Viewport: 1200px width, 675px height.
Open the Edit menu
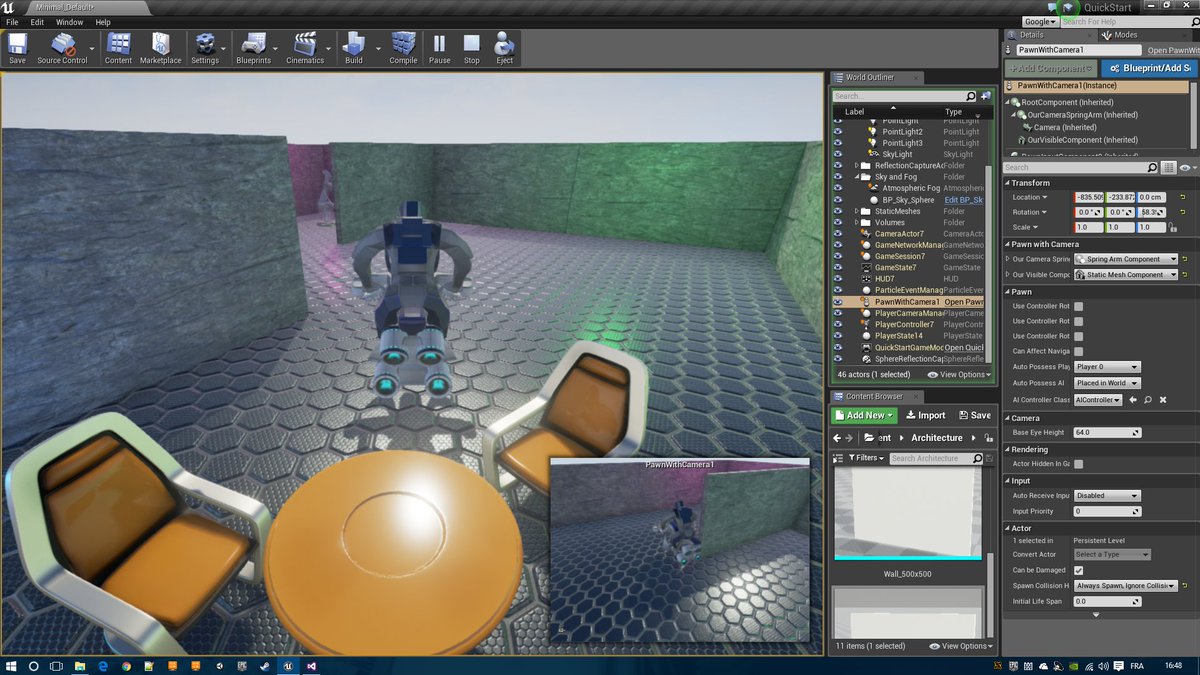37,22
